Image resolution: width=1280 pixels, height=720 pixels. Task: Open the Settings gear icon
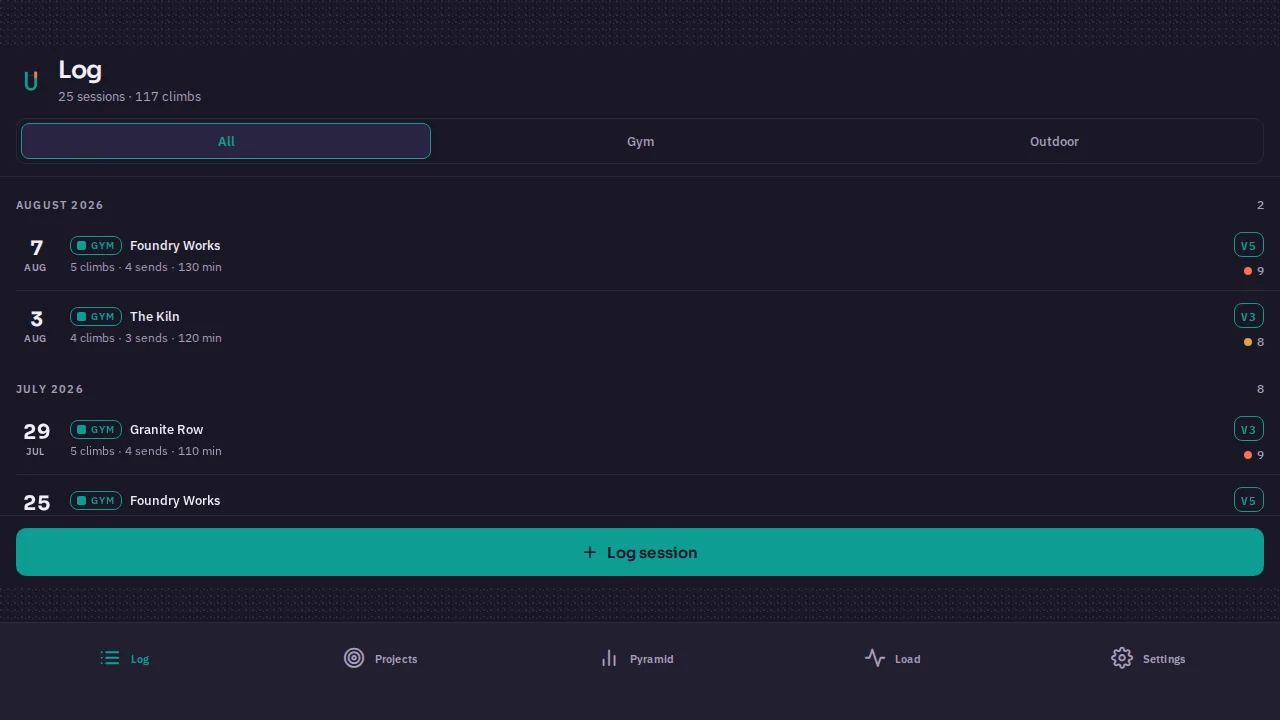pos(1122,658)
